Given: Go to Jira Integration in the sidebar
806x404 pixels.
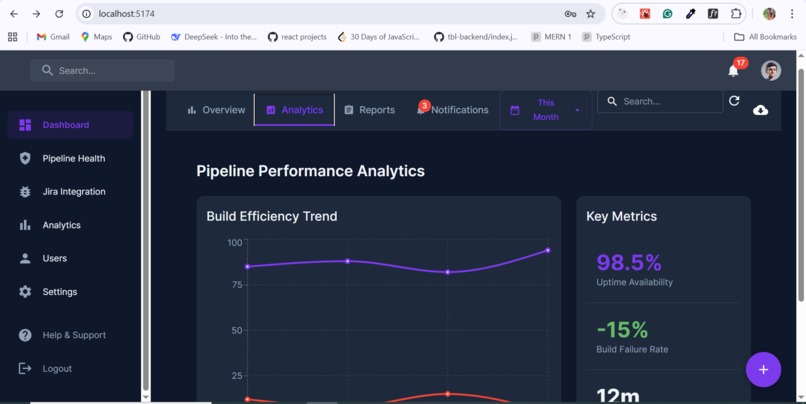Looking at the screenshot, I should click(x=70, y=192).
